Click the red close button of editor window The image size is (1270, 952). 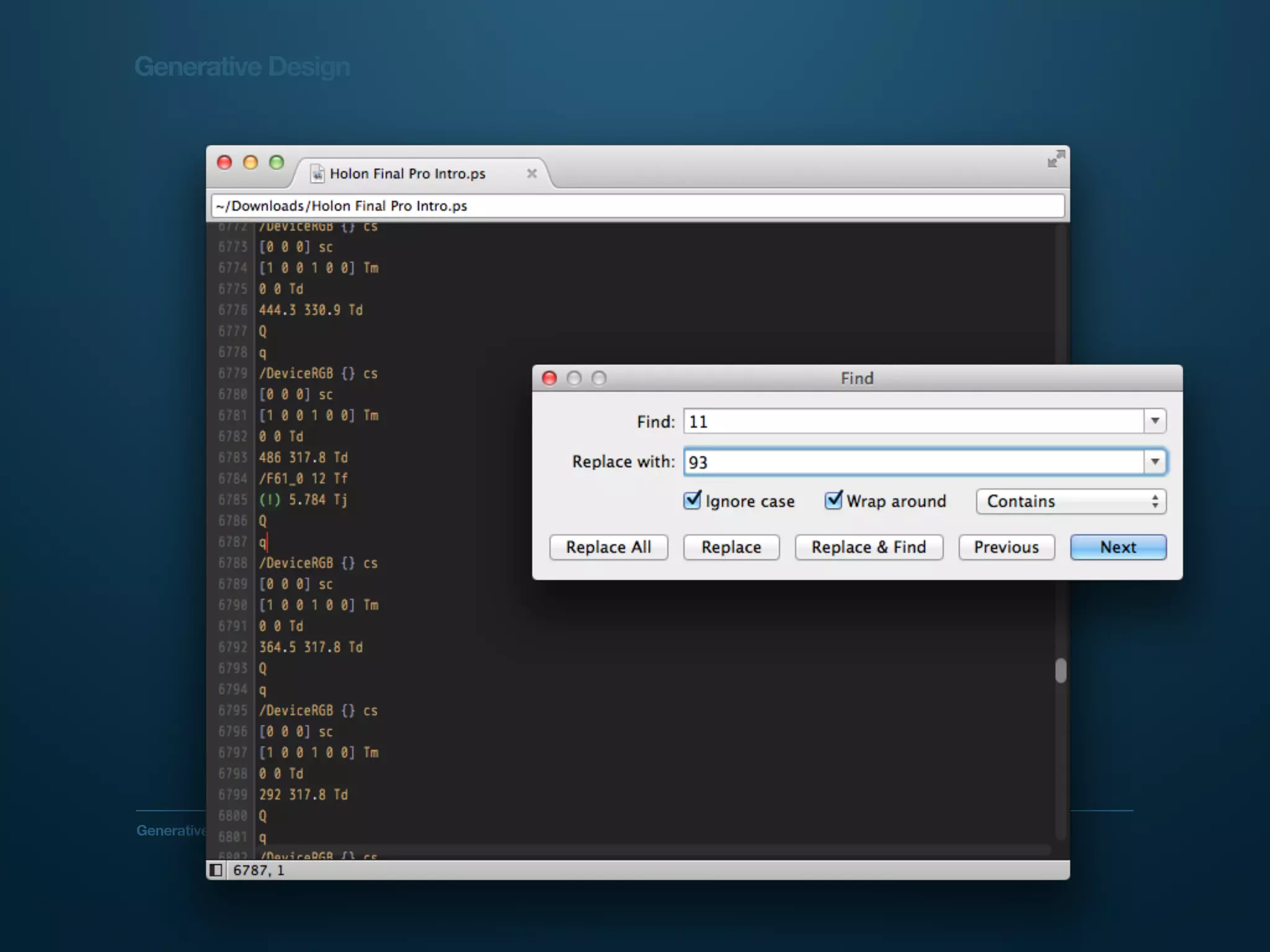[x=224, y=162]
